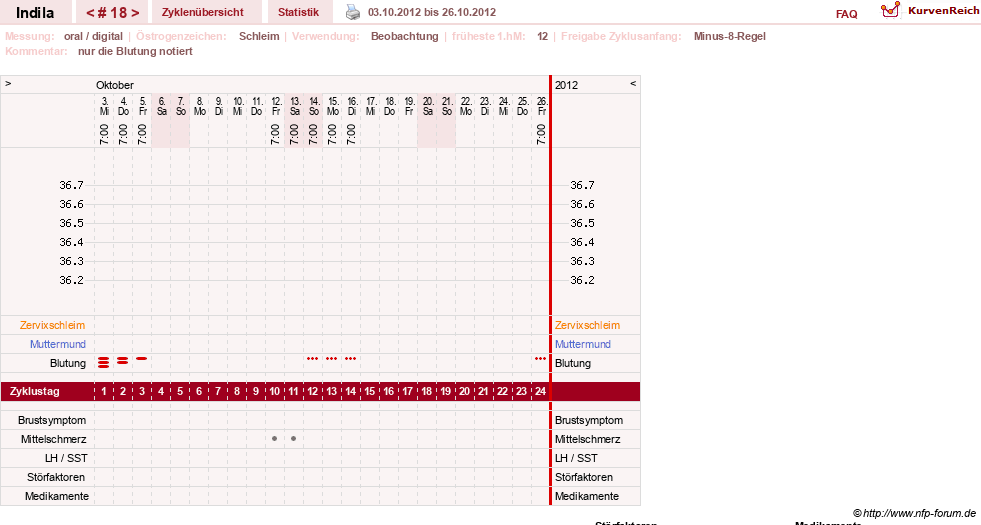Click the Mittelschmerz dot on cycle day 10
981x525 pixels.
[x=275, y=439]
